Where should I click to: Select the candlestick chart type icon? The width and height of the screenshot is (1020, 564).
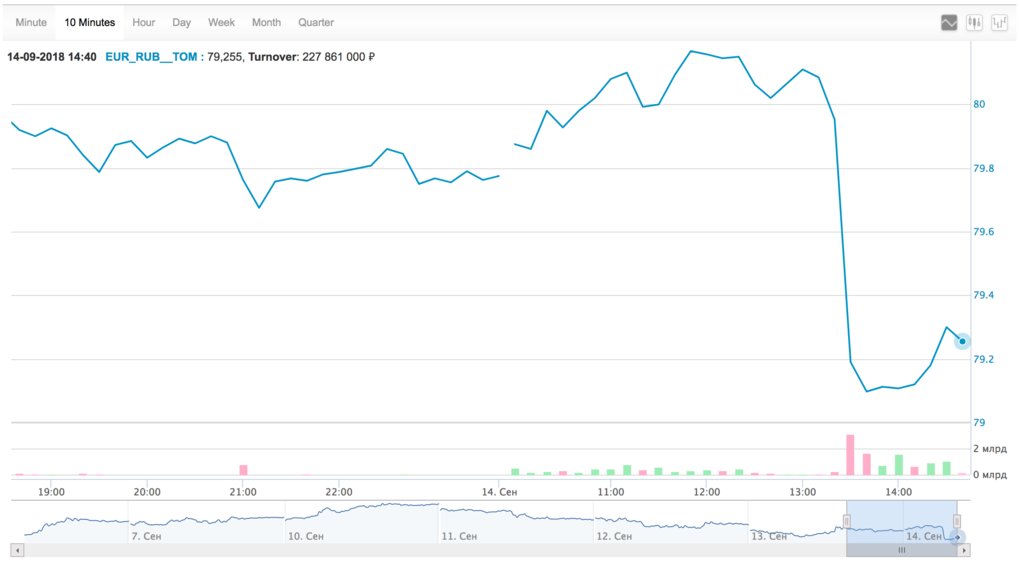click(974, 23)
